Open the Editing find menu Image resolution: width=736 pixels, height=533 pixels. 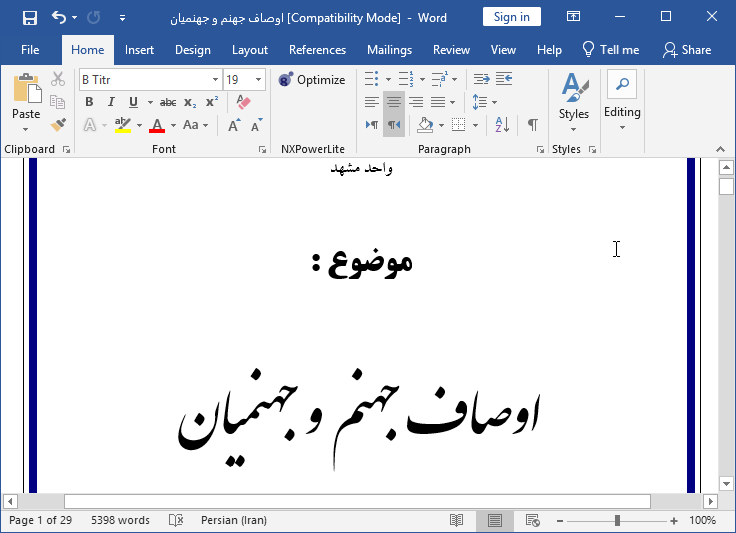coord(622,101)
